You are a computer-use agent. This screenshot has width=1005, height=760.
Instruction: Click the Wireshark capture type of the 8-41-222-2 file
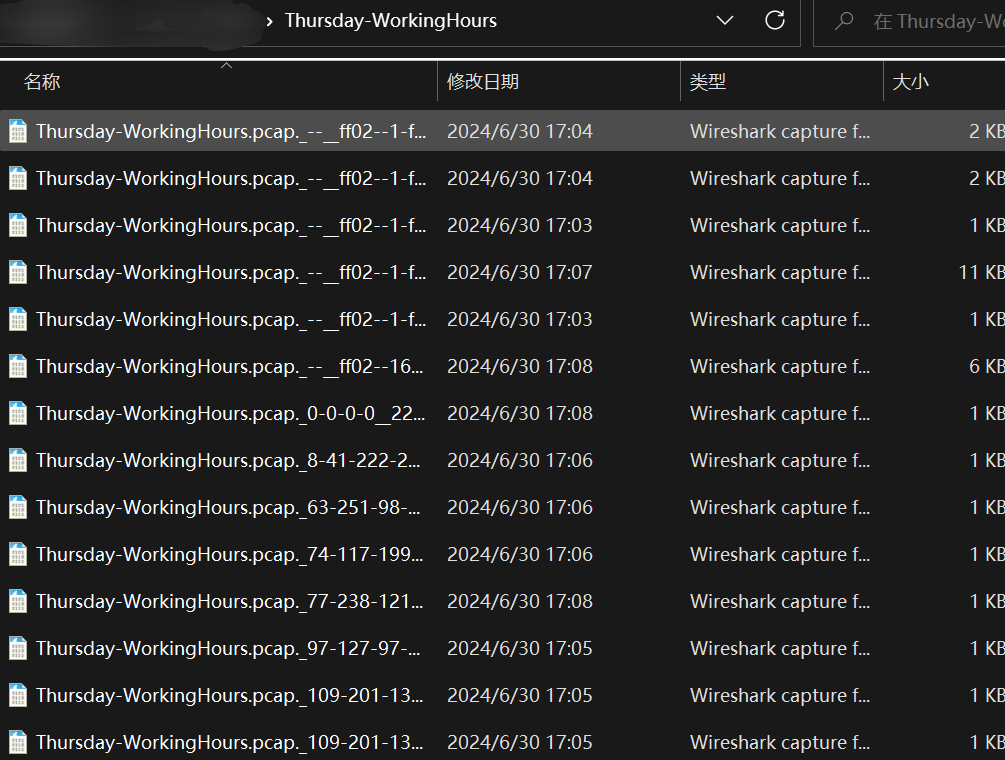click(780, 460)
